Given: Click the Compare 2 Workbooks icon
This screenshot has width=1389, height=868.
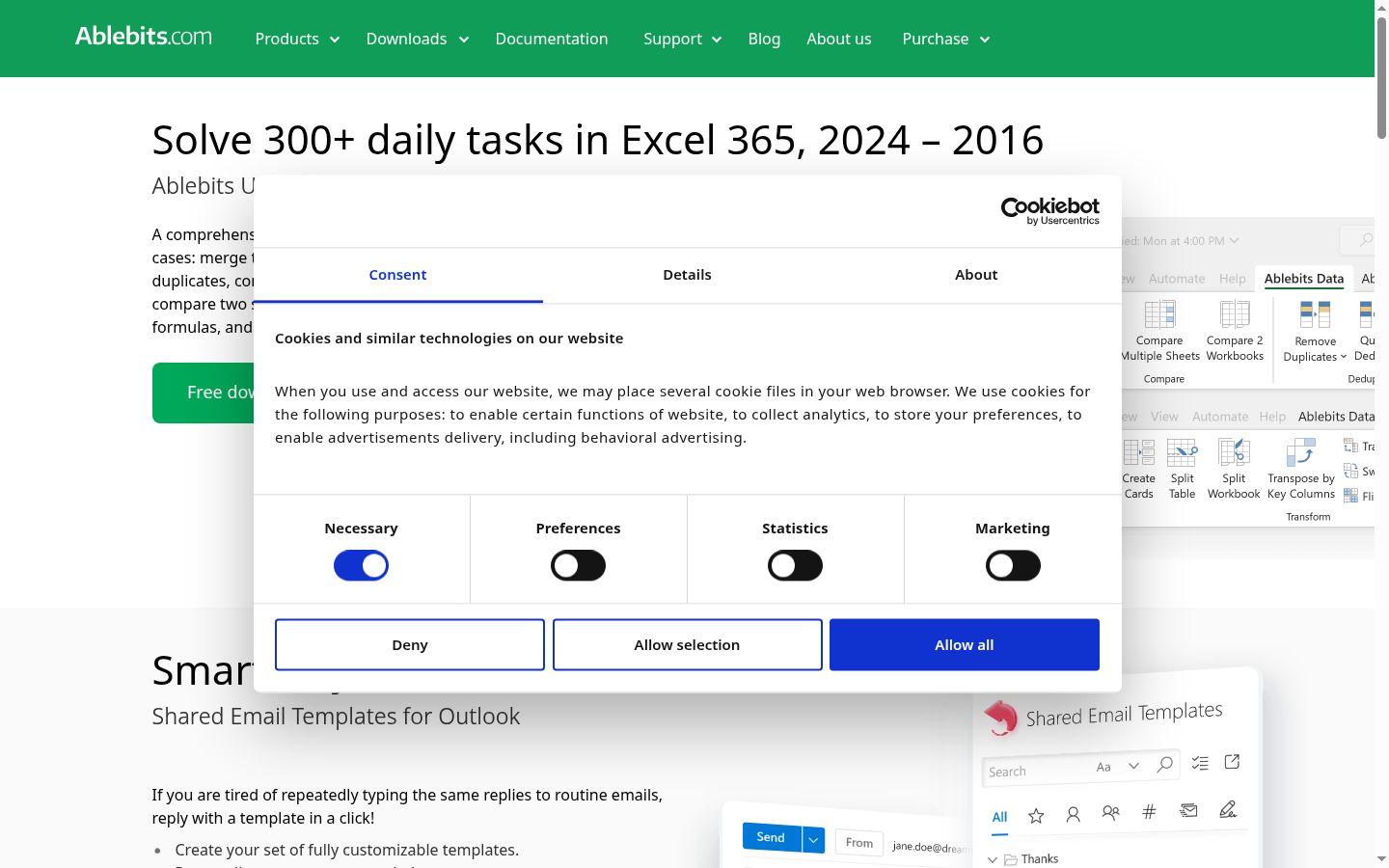Looking at the screenshot, I should click(x=1235, y=314).
